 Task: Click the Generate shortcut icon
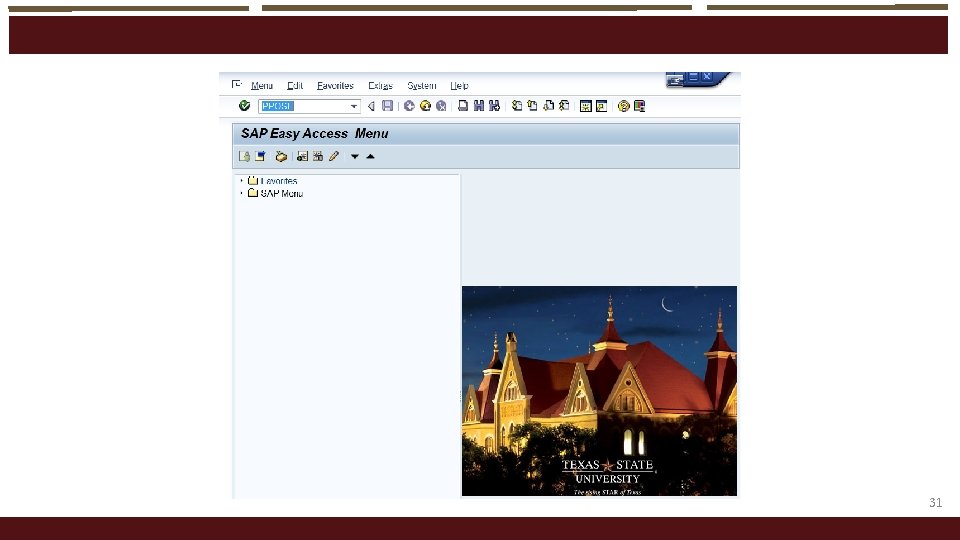point(602,106)
